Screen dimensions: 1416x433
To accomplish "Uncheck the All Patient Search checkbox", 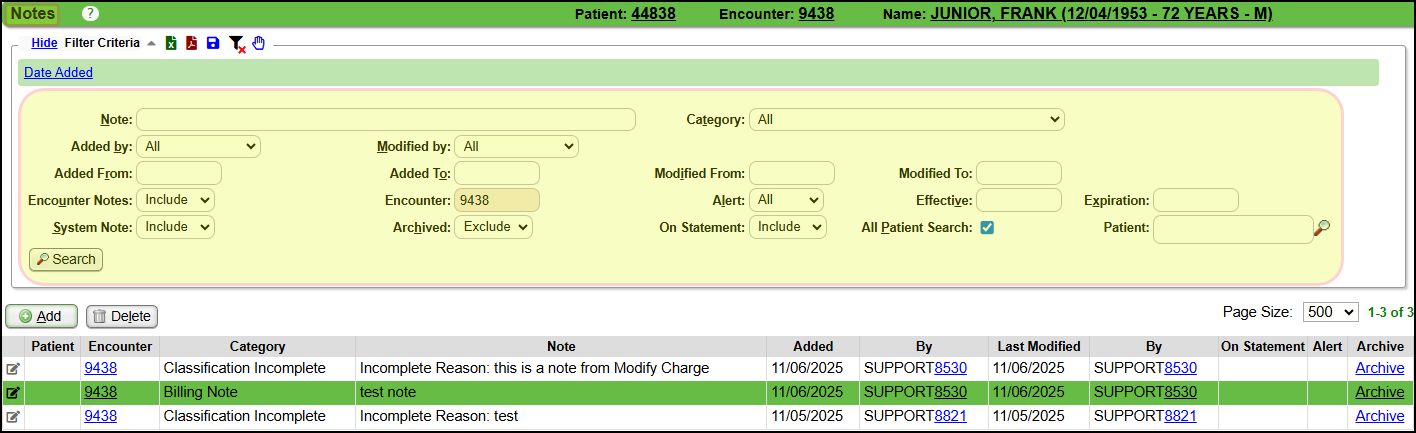I will pyautogui.click(x=987, y=227).
